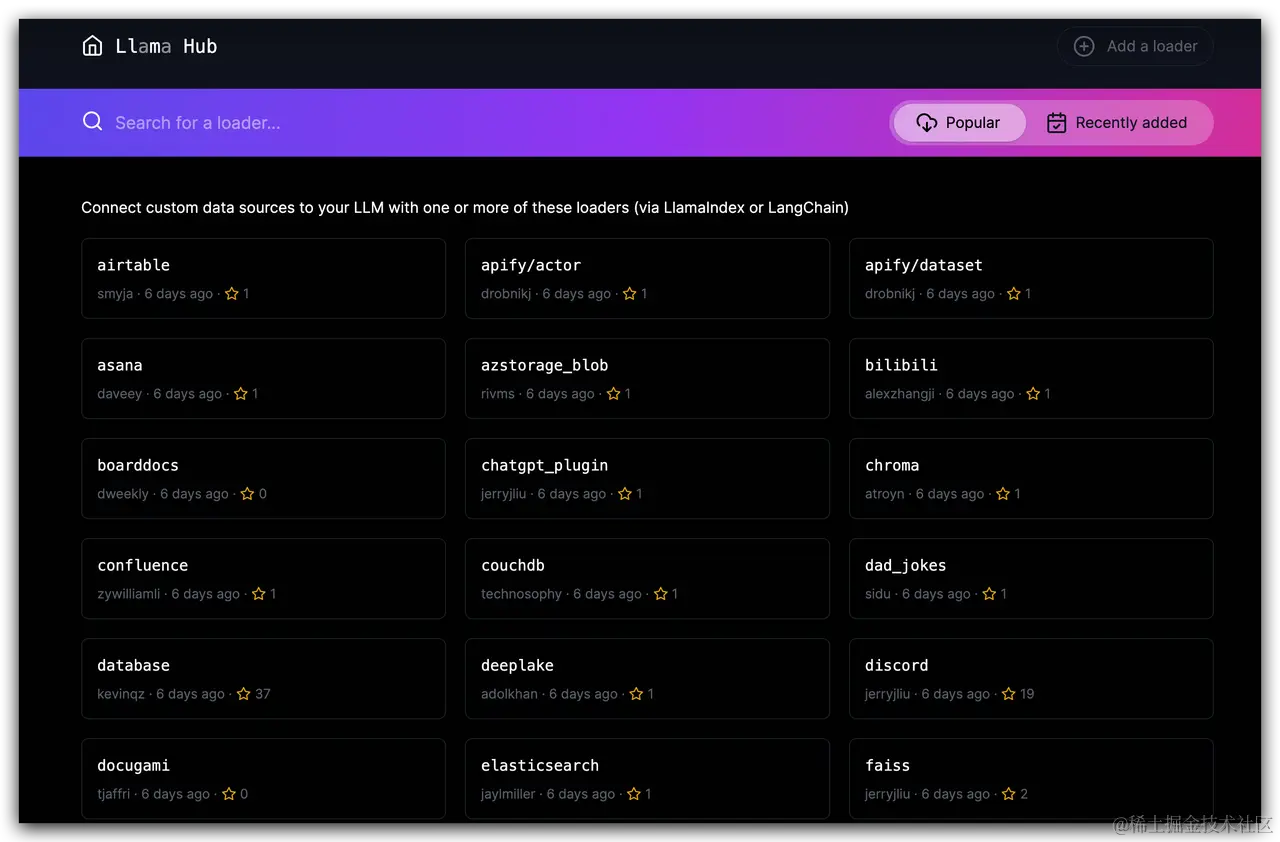Click the star icon on bilibili card
The width and height of the screenshot is (1280, 842).
[x=1034, y=394]
